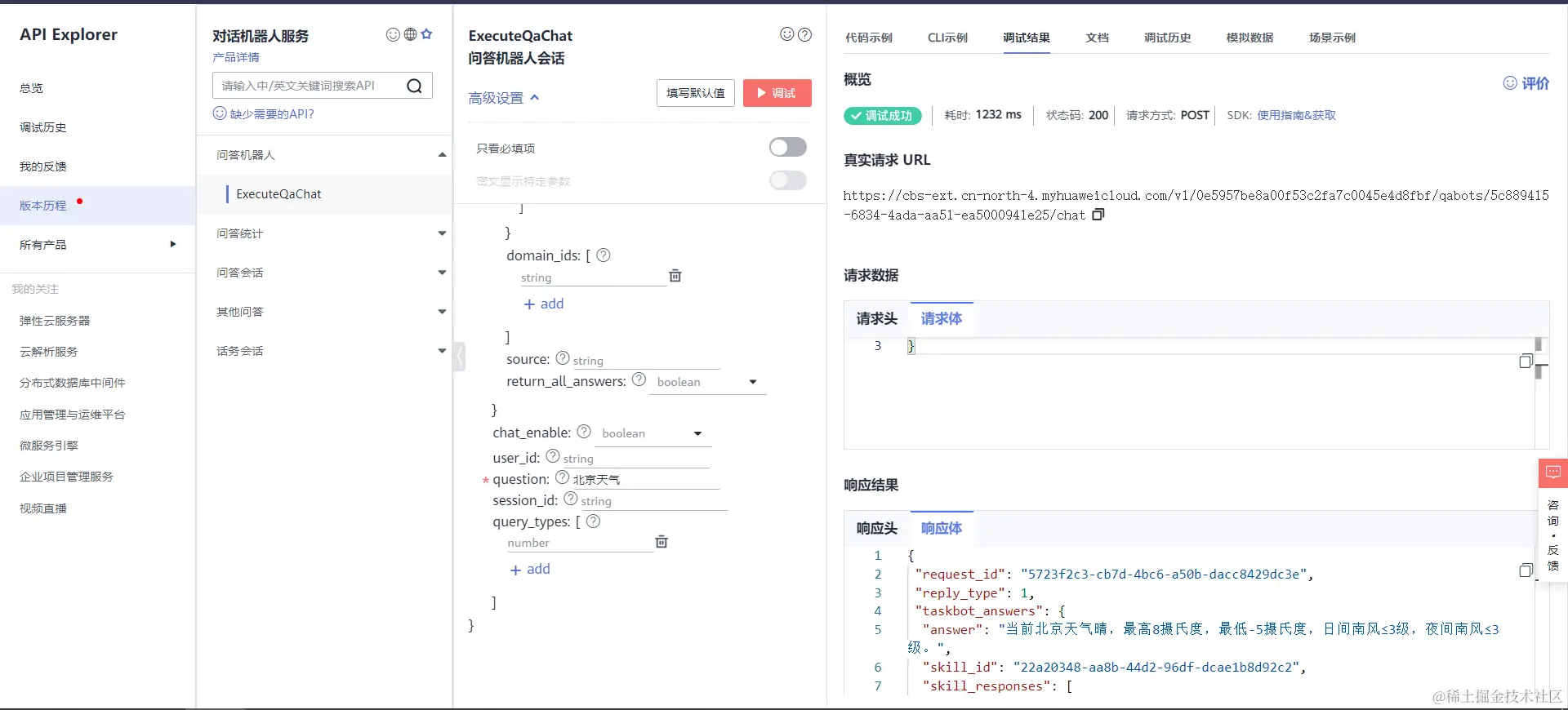Image resolution: width=1568 pixels, height=710 pixels.
Task: Add a domain_ids entry
Action: point(544,304)
